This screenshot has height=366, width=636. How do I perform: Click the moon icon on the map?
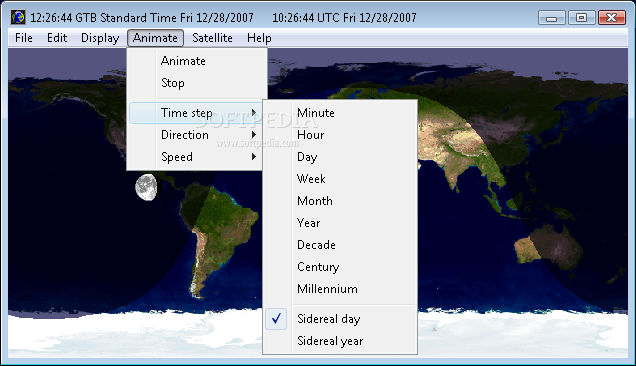(146, 187)
